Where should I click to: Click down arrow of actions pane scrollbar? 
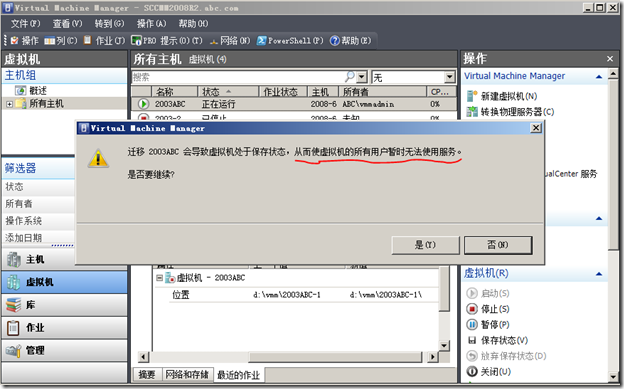(613, 376)
